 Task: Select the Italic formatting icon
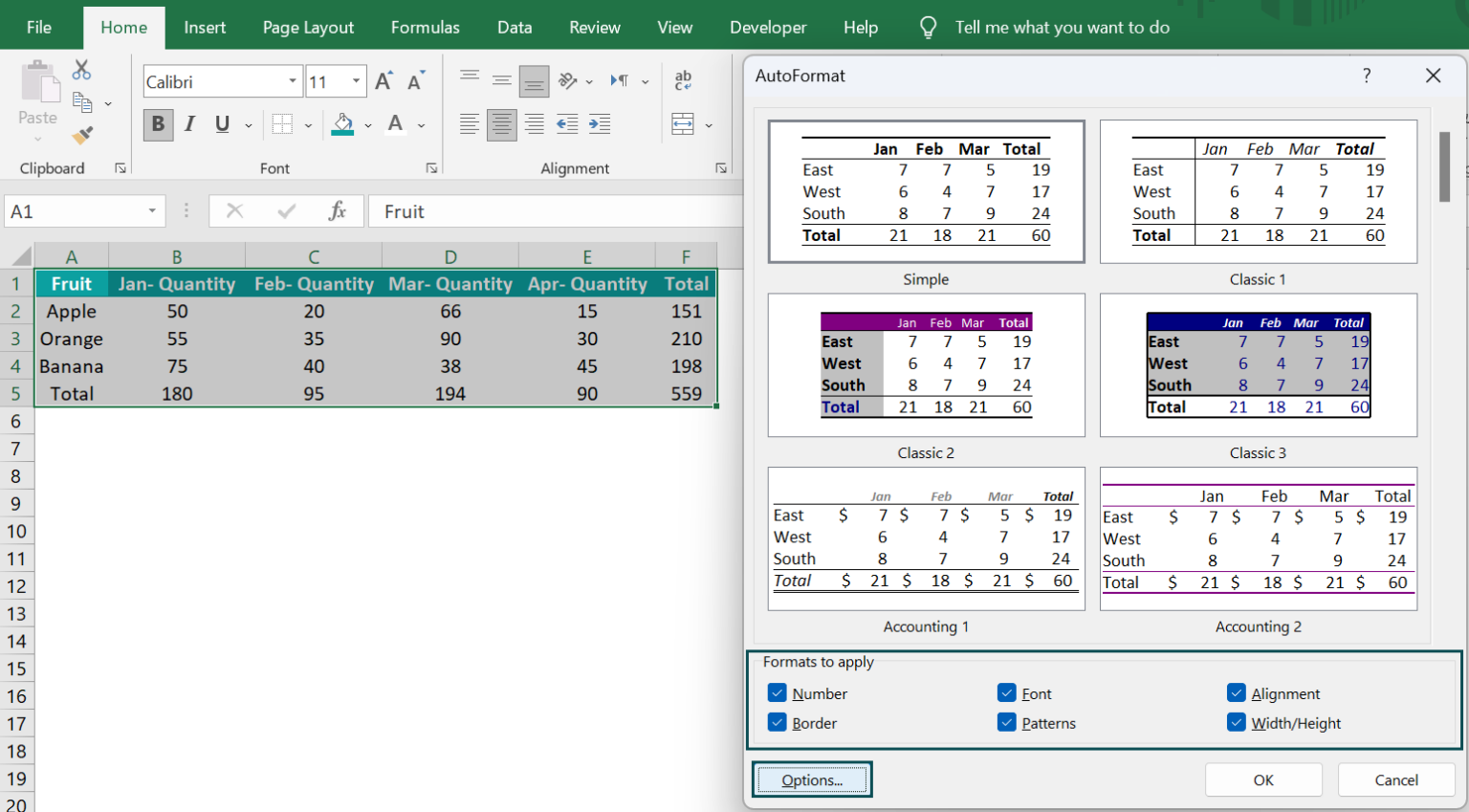pyautogui.click(x=189, y=124)
